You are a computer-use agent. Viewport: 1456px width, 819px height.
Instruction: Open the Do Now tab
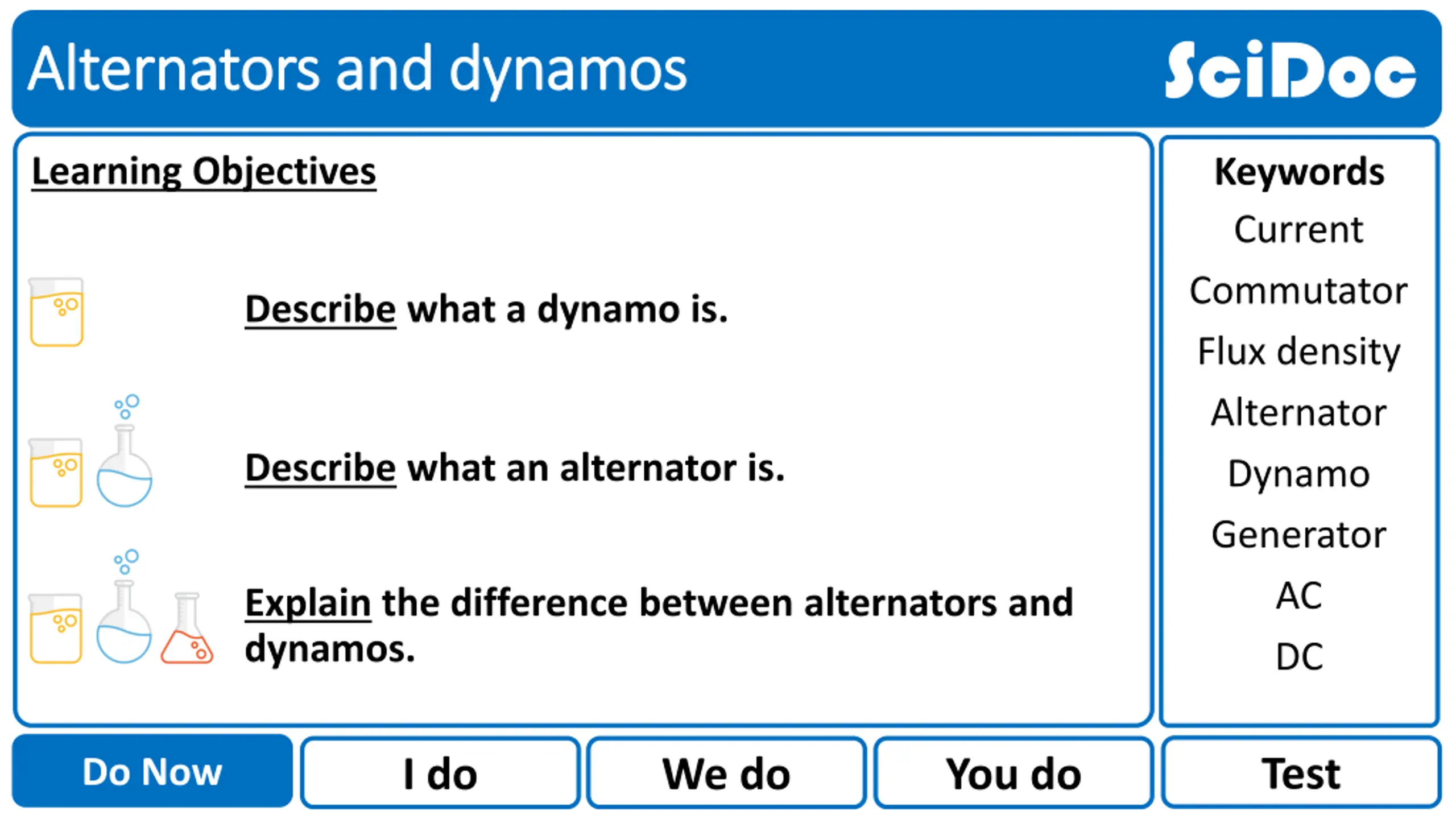tap(152, 772)
